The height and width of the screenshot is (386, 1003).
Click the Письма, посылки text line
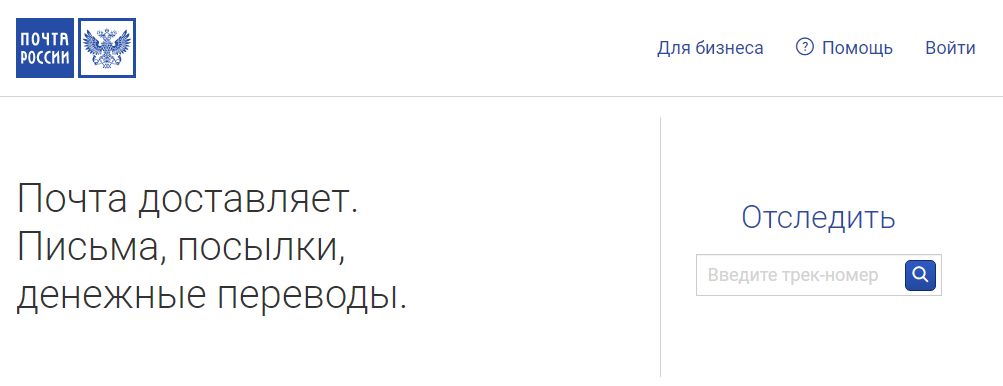[x=181, y=248]
